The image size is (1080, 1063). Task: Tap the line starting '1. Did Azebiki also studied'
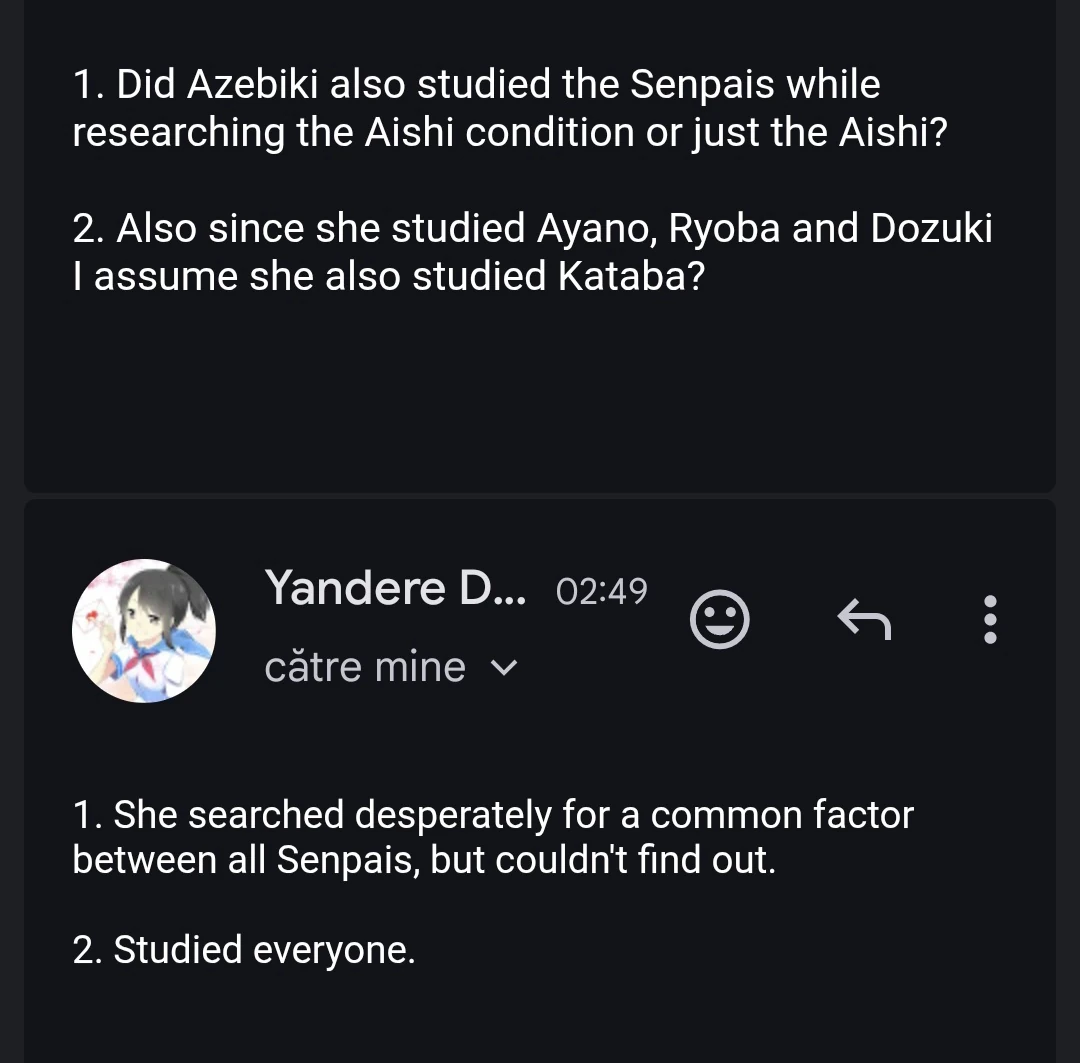pos(476,85)
